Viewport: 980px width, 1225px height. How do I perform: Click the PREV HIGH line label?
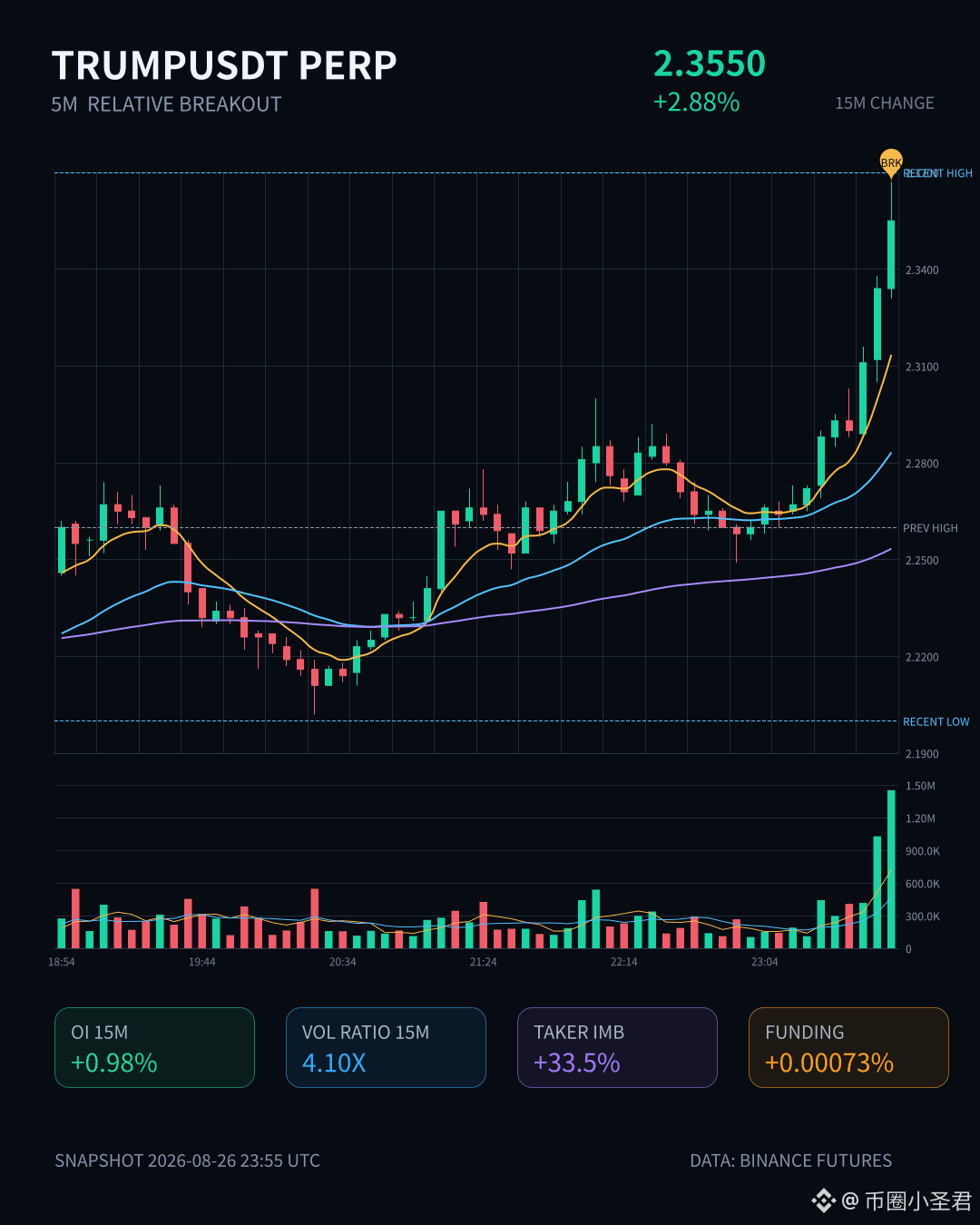click(930, 528)
